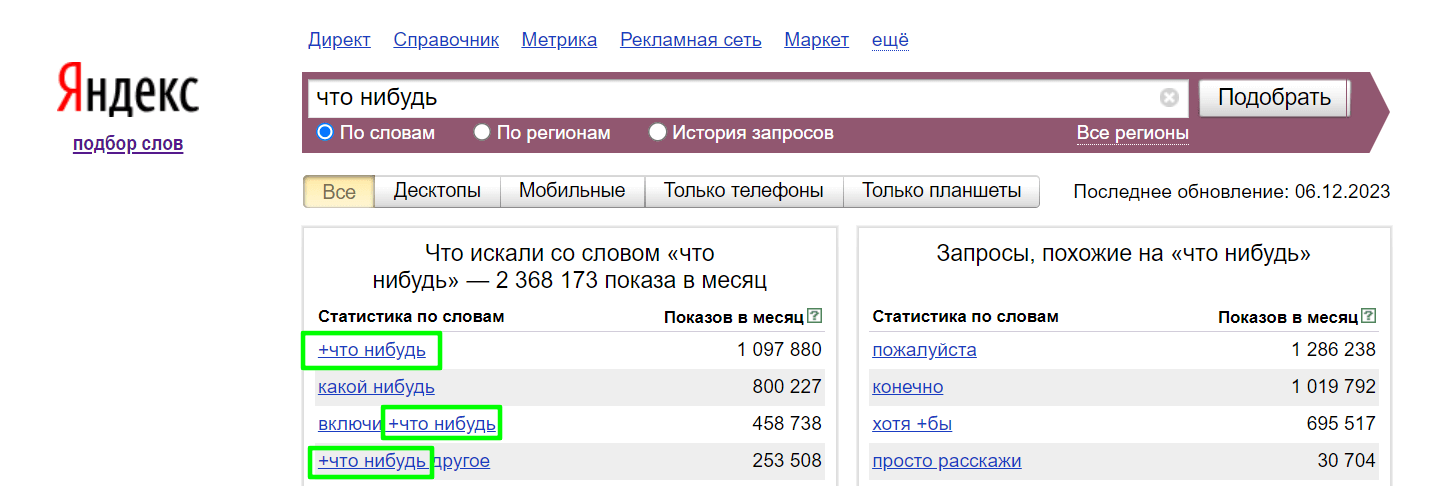Clear the search field with the X icon
Image resolution: width=1444 pixels, height=486 pixels.
point(1169,98)
